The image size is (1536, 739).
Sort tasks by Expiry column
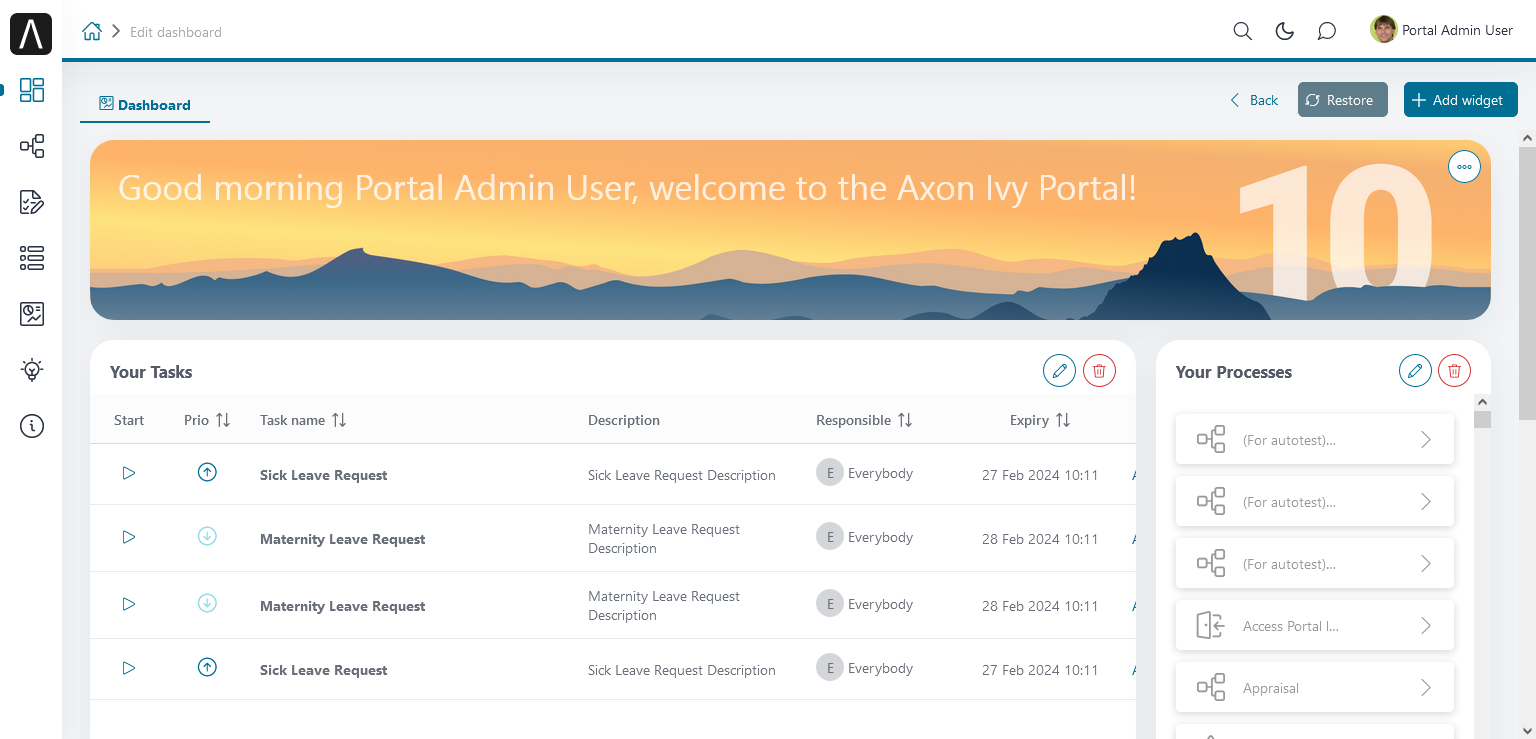pos(1063,420)
